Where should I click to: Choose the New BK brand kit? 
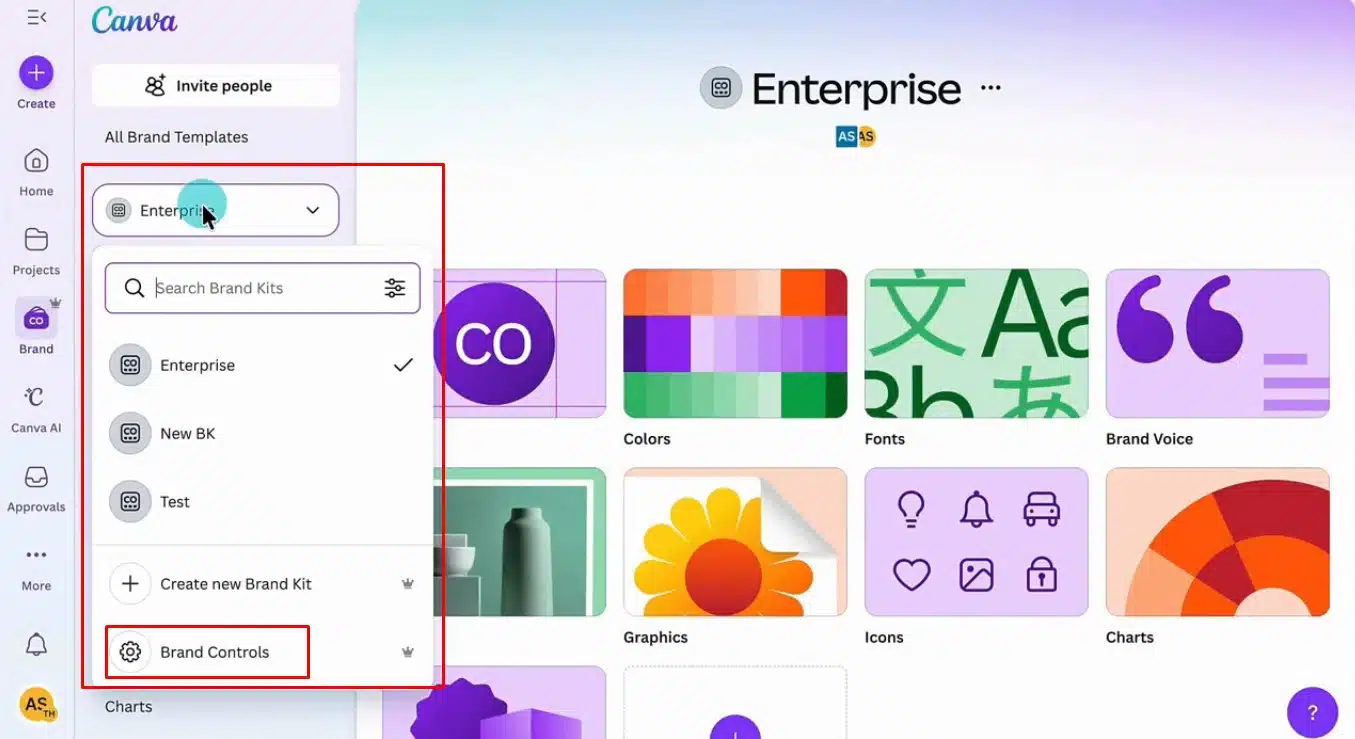tap(262, 433)
